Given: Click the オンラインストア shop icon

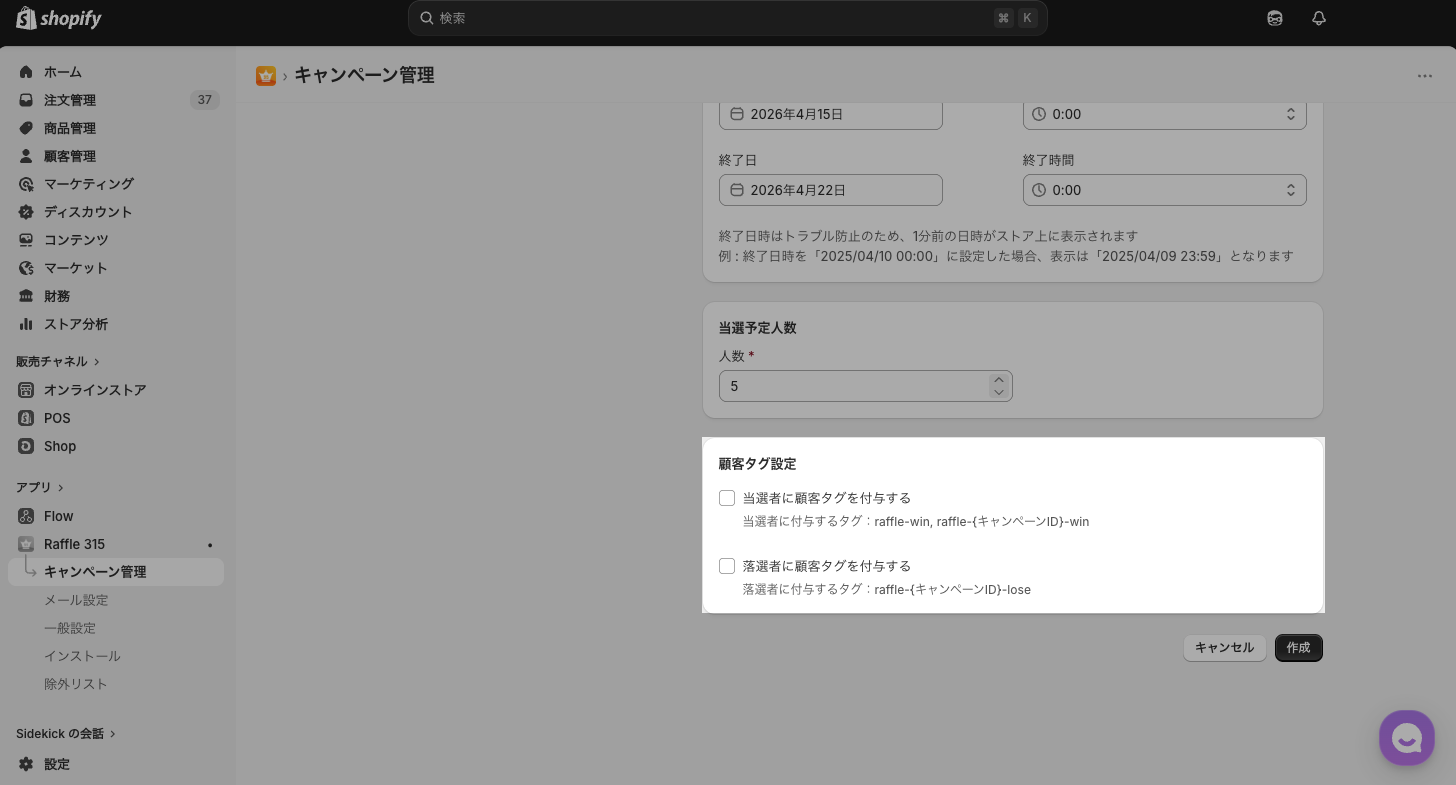Looking at the screenshot, I should tap(27, 390).
